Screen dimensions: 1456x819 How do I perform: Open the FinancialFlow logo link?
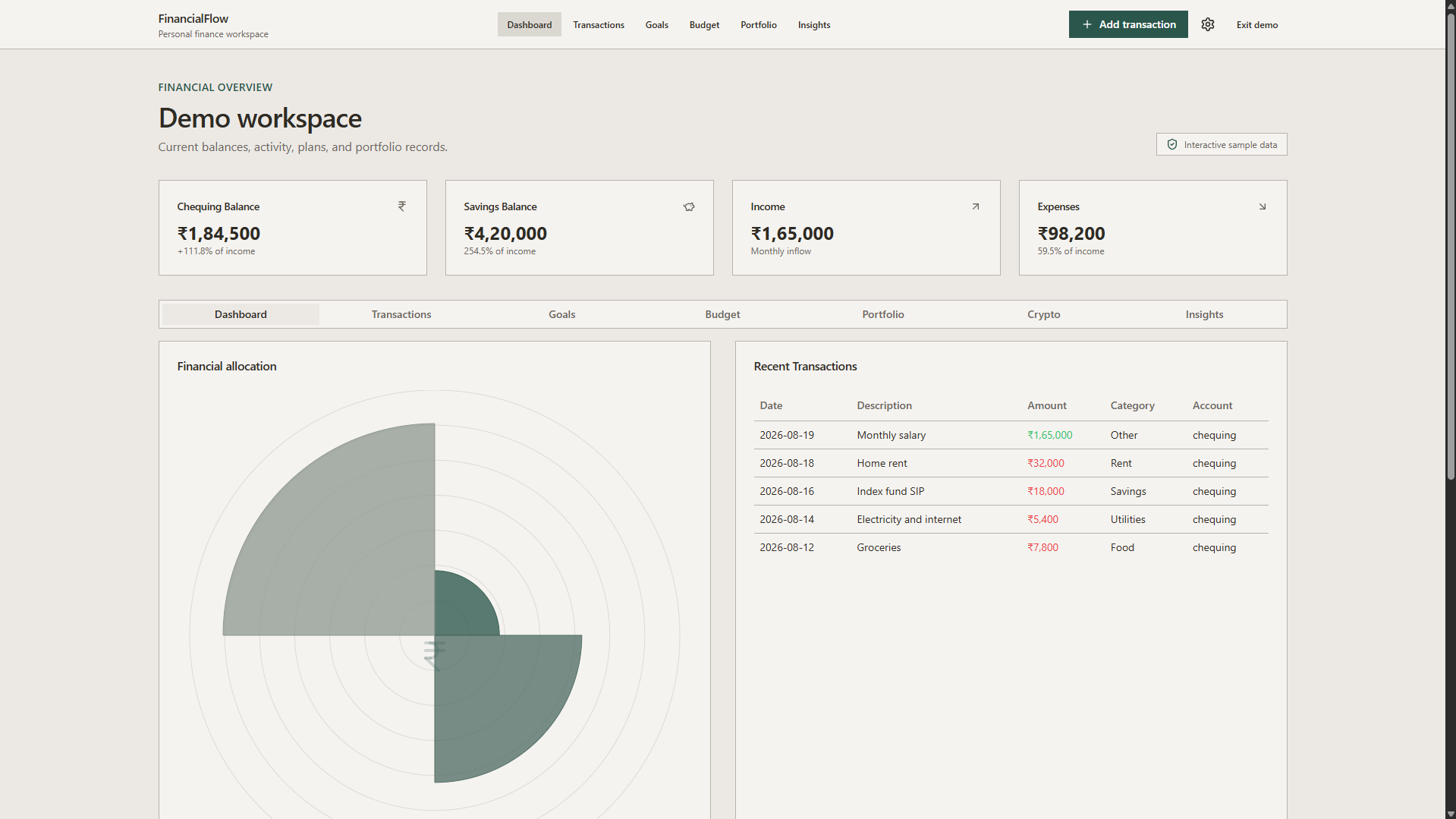coord(213,25)
